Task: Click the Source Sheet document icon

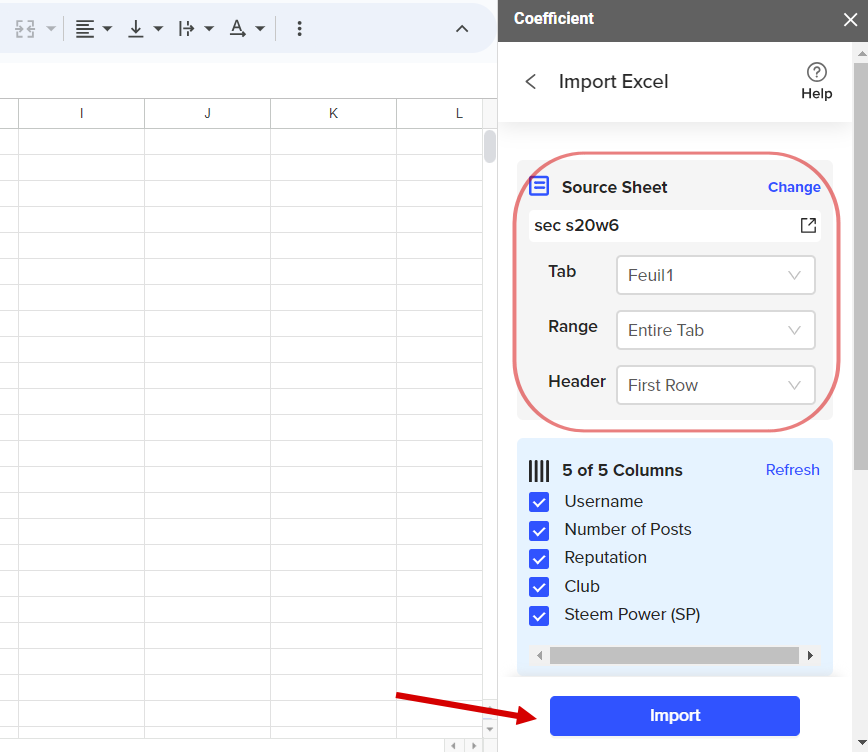Action: [539, 186]
